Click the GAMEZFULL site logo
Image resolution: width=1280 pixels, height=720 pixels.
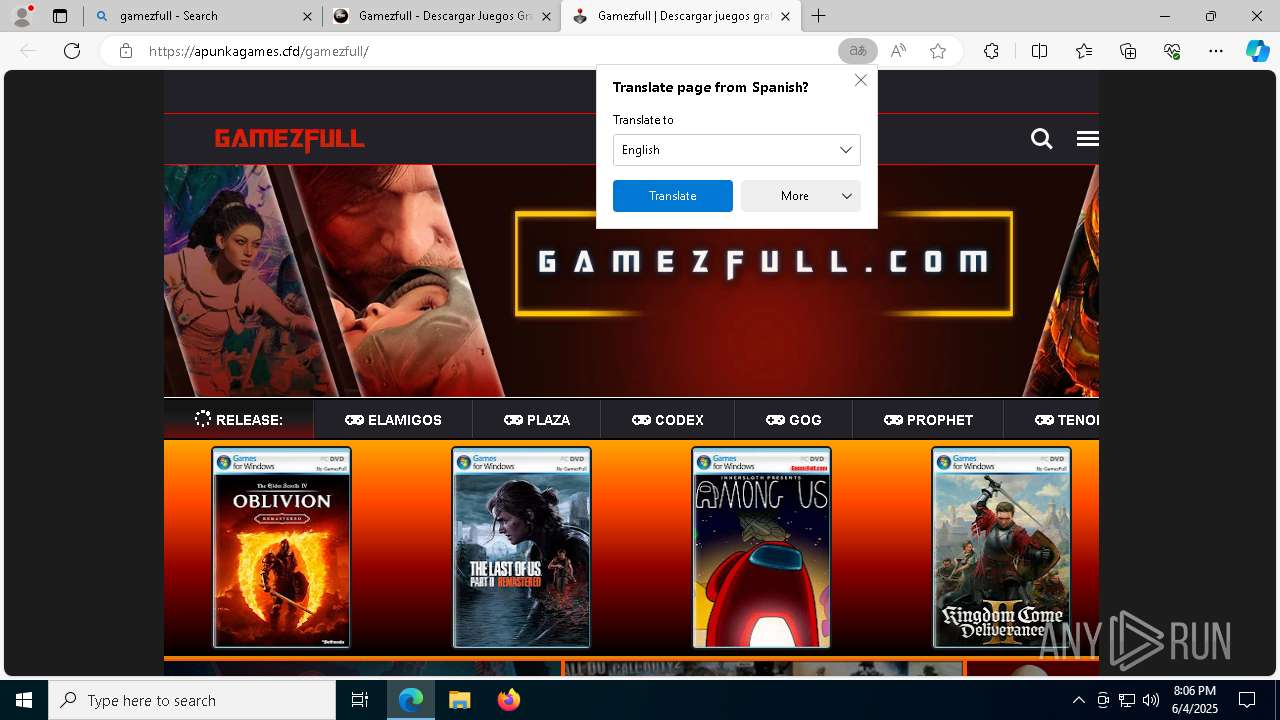tap(290, 139)
